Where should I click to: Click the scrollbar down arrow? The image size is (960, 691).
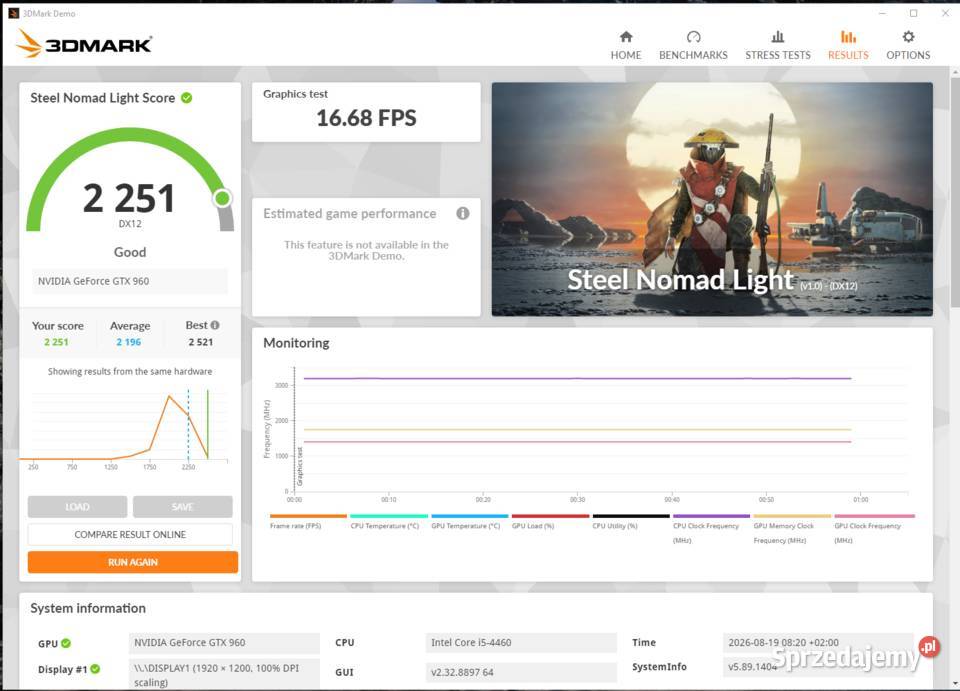coord(954,684)
